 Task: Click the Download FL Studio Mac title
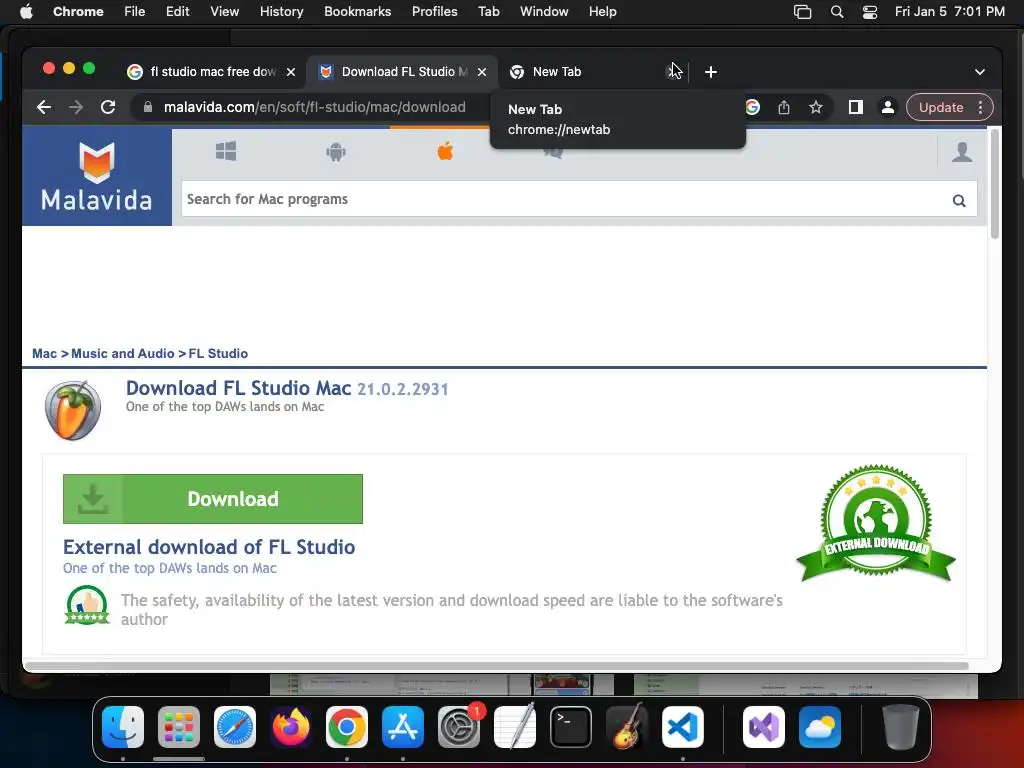tap(238, 388)
